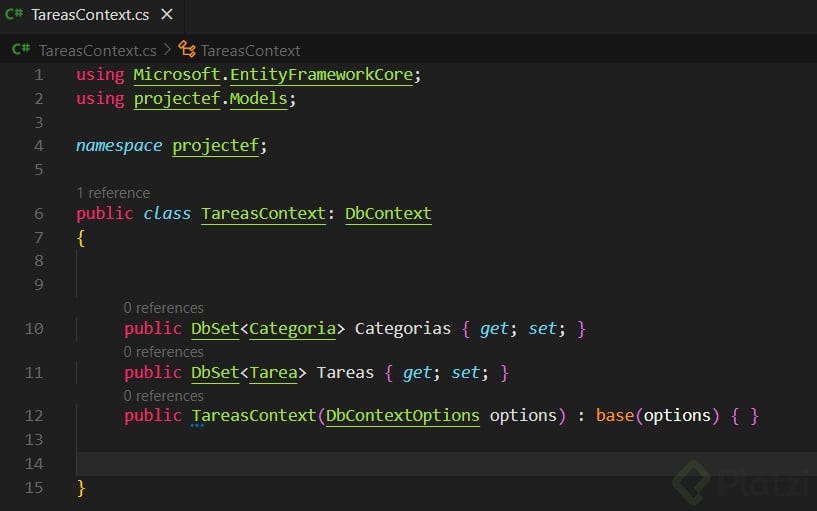Screen dimensions: 817x511
Task: Click the DbContextOptions parameter type
Action: (403, 416)
